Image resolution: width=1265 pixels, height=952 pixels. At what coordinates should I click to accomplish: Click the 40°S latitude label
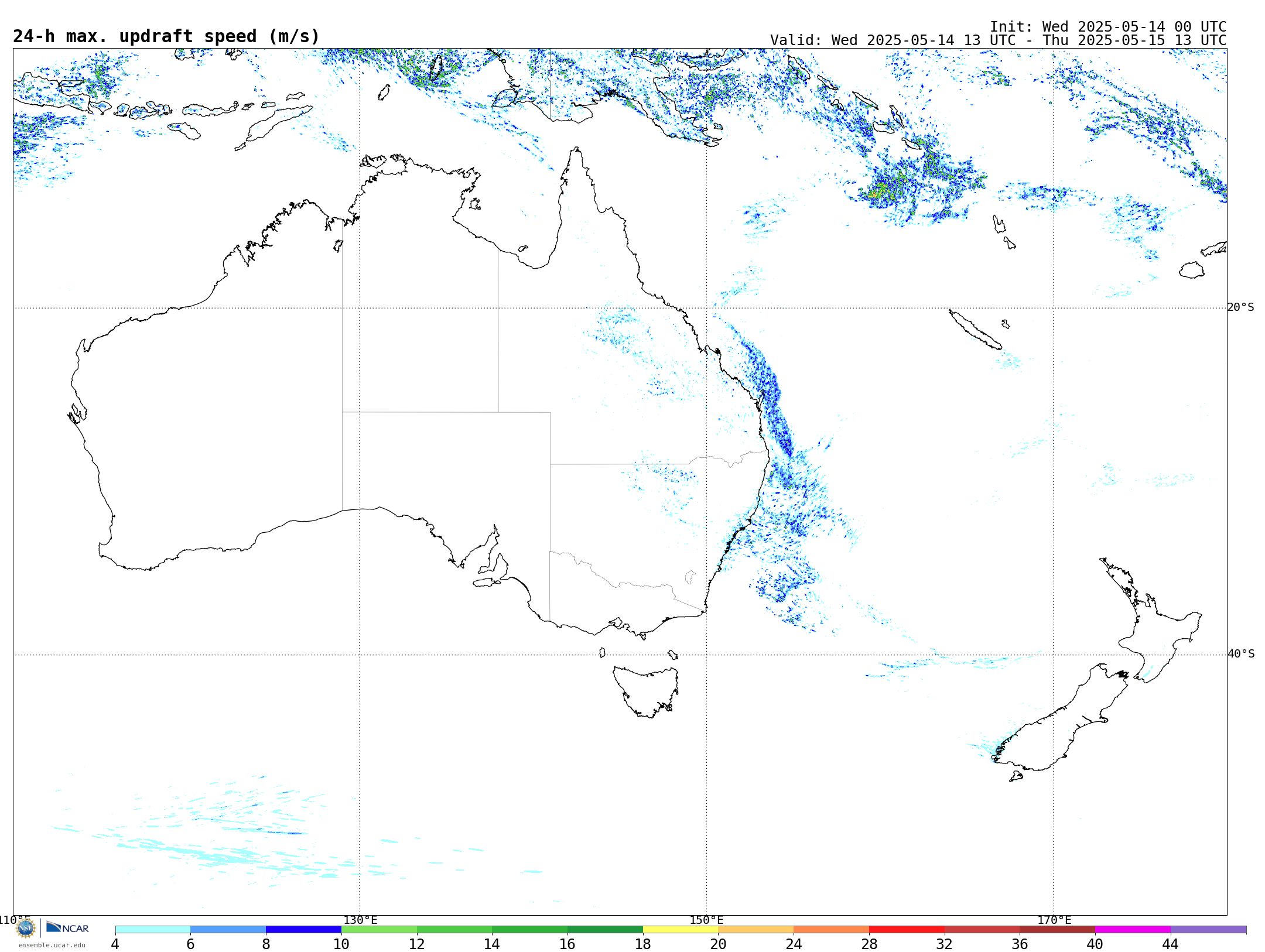pyautogui.click(x=1241, y=654)
